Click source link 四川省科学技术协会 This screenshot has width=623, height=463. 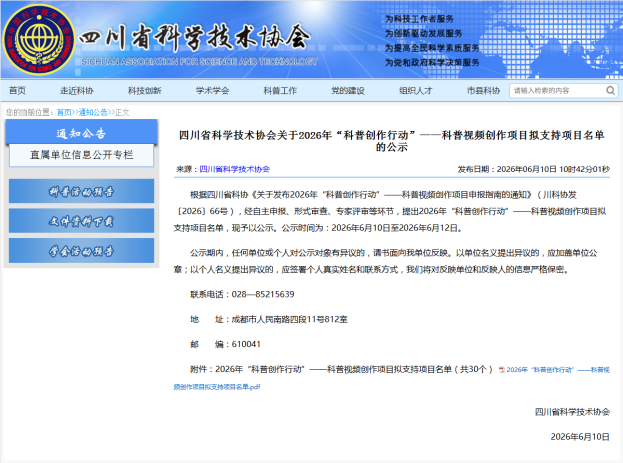click(234, 169)
